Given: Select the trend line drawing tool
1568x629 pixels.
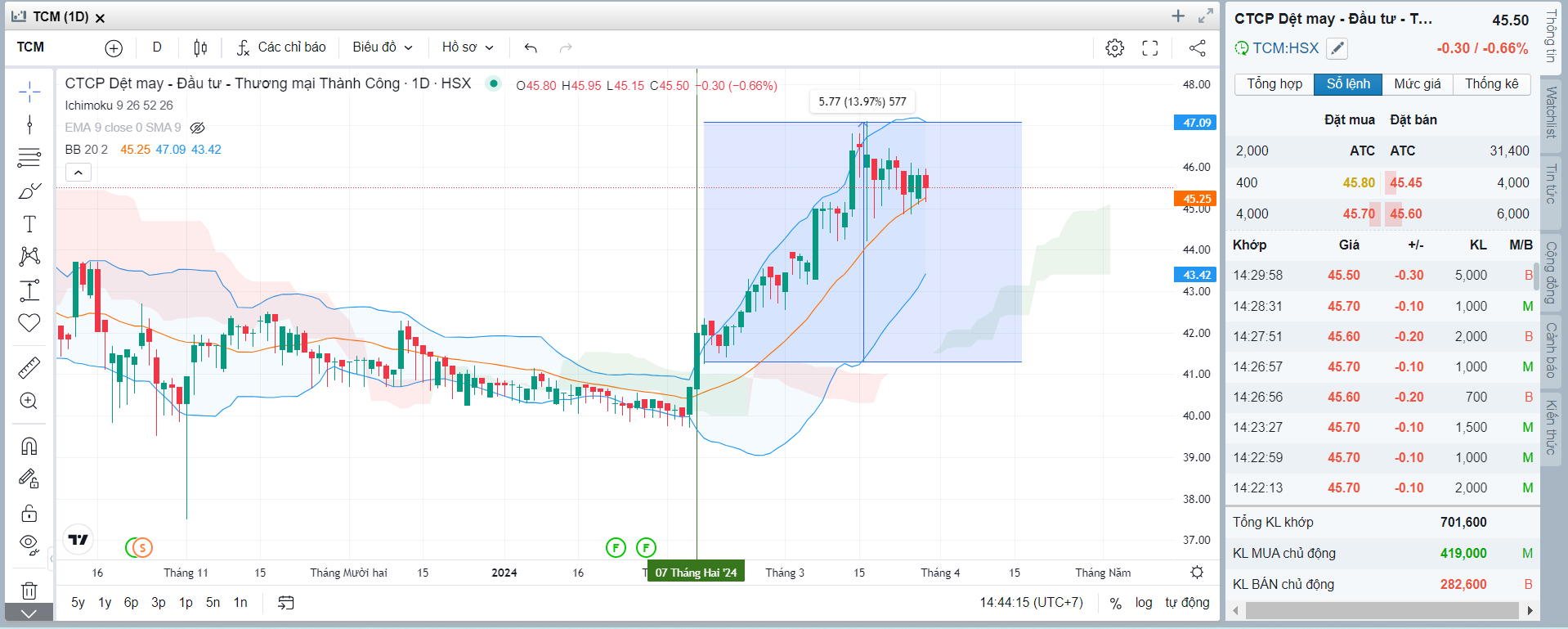Looking at the screenshot, I should [x=29, y=124].
